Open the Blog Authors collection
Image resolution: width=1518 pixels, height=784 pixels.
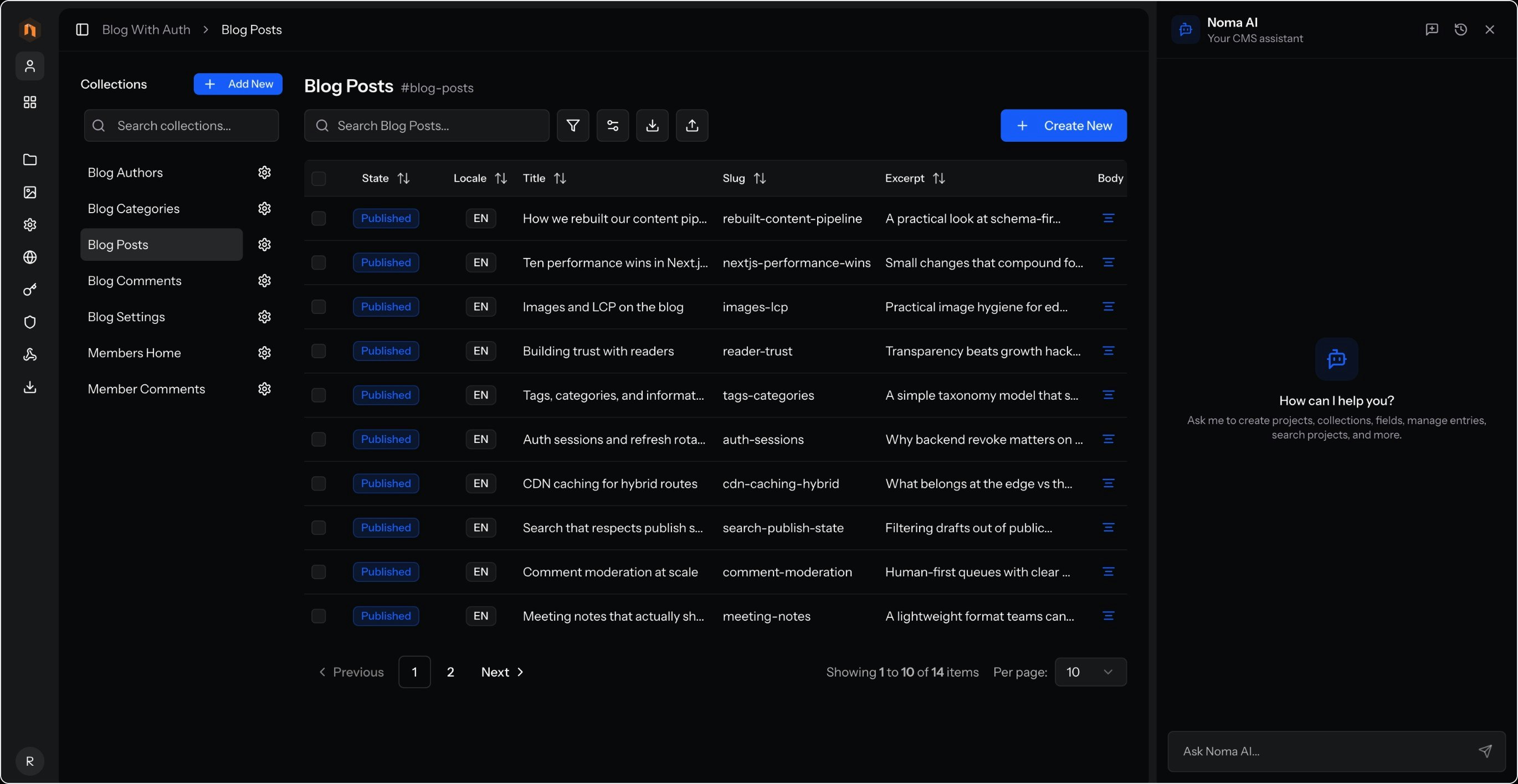(x=125, y=173)
